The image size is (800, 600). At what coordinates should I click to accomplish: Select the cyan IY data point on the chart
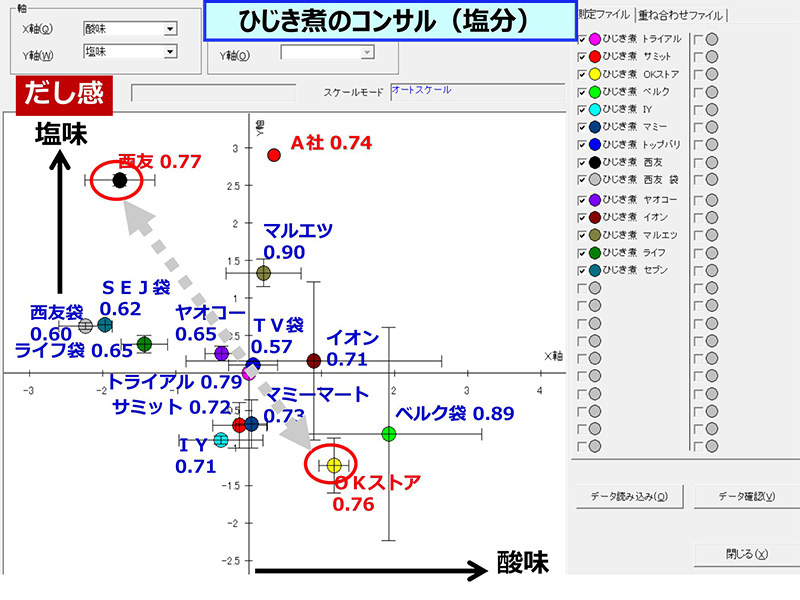tap(220, 440)
